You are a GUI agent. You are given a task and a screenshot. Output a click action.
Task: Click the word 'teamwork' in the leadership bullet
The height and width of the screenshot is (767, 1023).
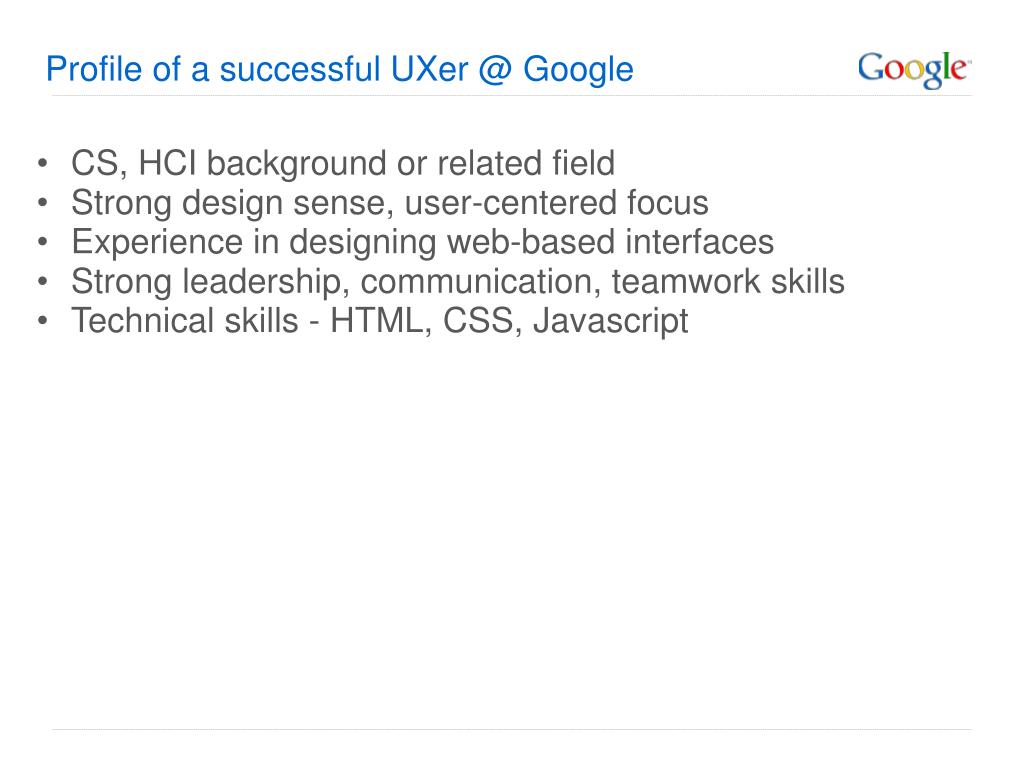pos(686,281)
